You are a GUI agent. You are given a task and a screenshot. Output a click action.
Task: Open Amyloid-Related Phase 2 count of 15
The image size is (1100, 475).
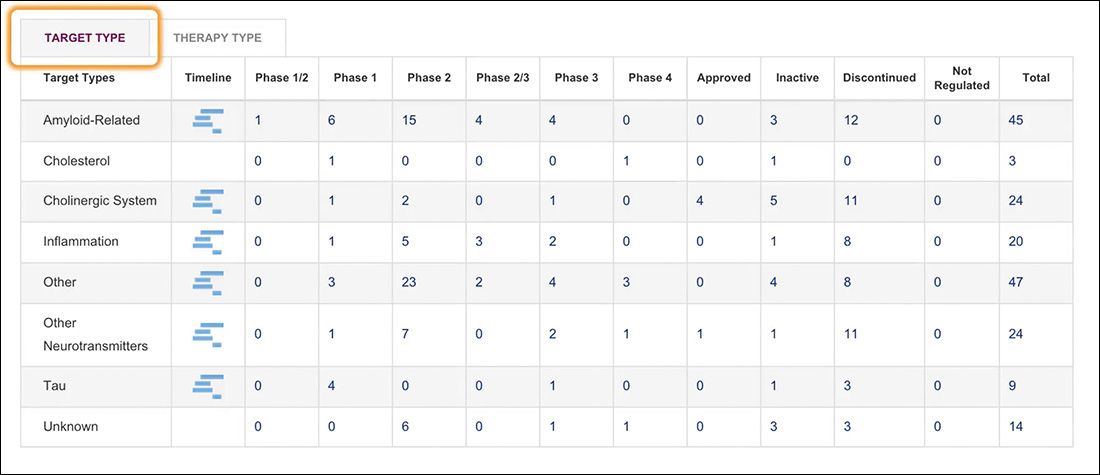coord(409,121)
